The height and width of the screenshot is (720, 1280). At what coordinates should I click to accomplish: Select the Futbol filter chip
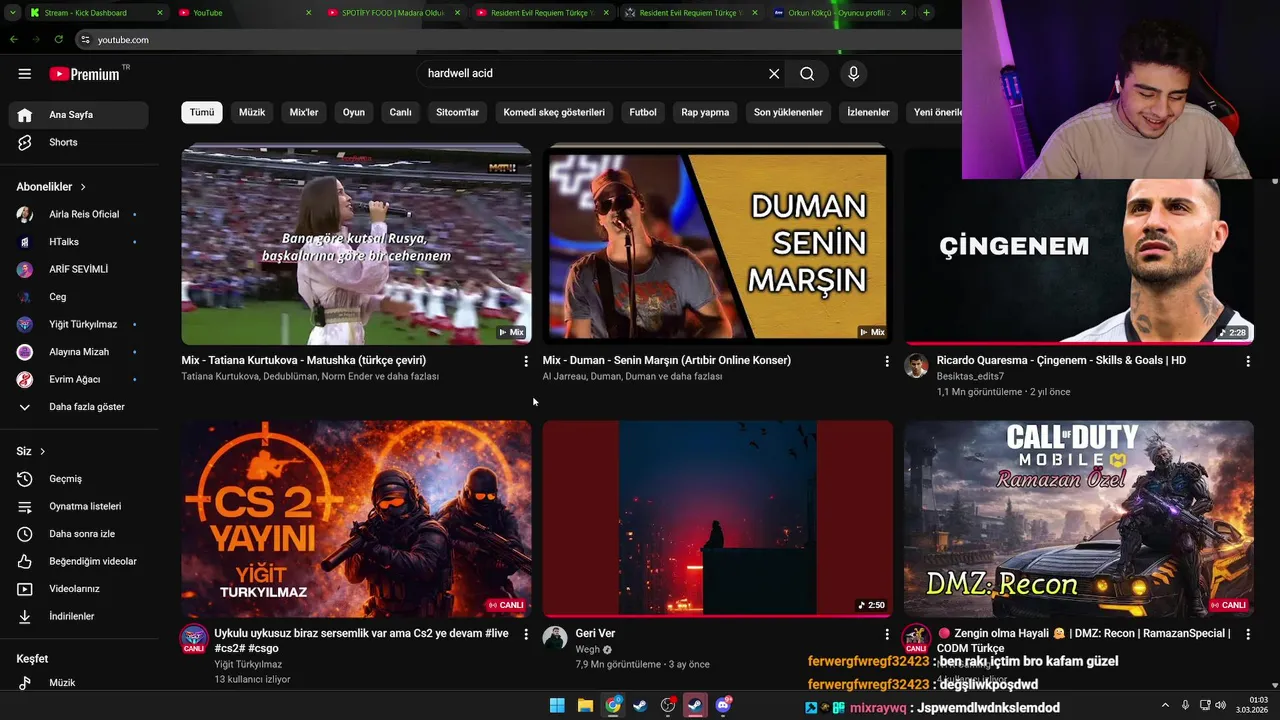pos(643,112)
